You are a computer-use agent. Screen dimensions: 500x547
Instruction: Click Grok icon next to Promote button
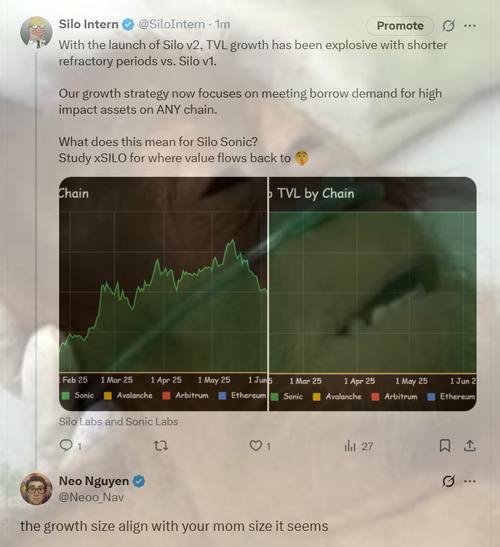448,25
